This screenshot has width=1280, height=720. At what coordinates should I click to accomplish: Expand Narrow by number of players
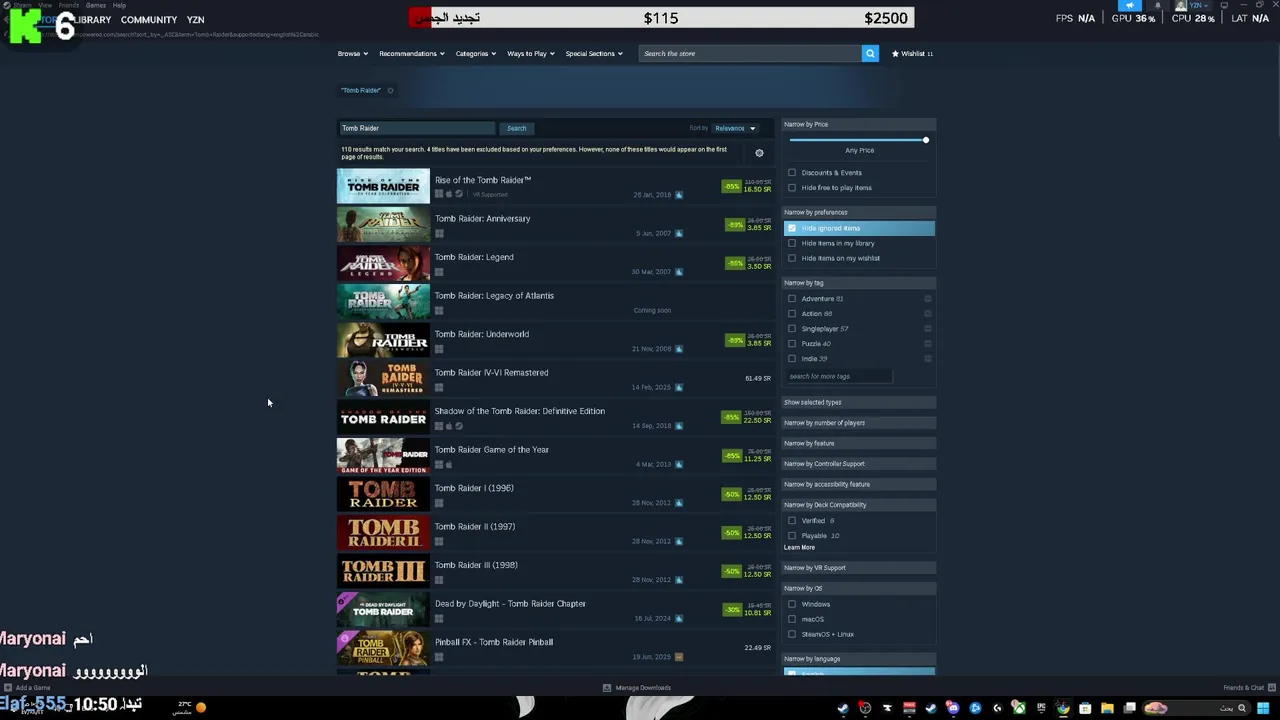859,422
